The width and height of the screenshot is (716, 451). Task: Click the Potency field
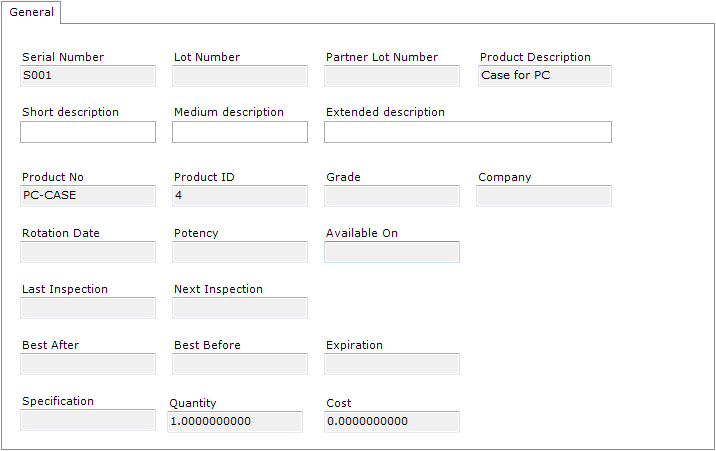[240, 252]
